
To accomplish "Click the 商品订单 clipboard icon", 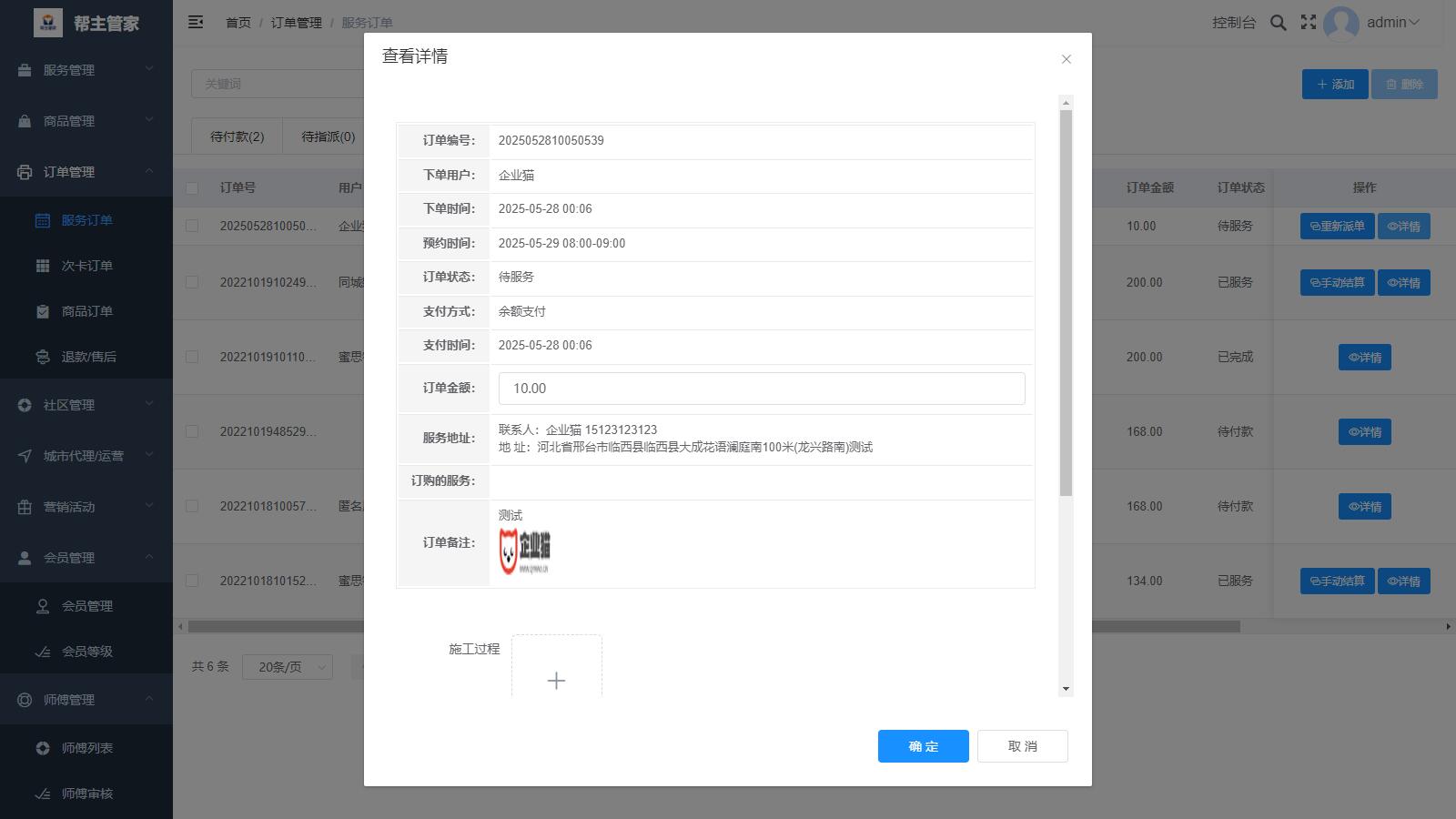I will [43, 311].
